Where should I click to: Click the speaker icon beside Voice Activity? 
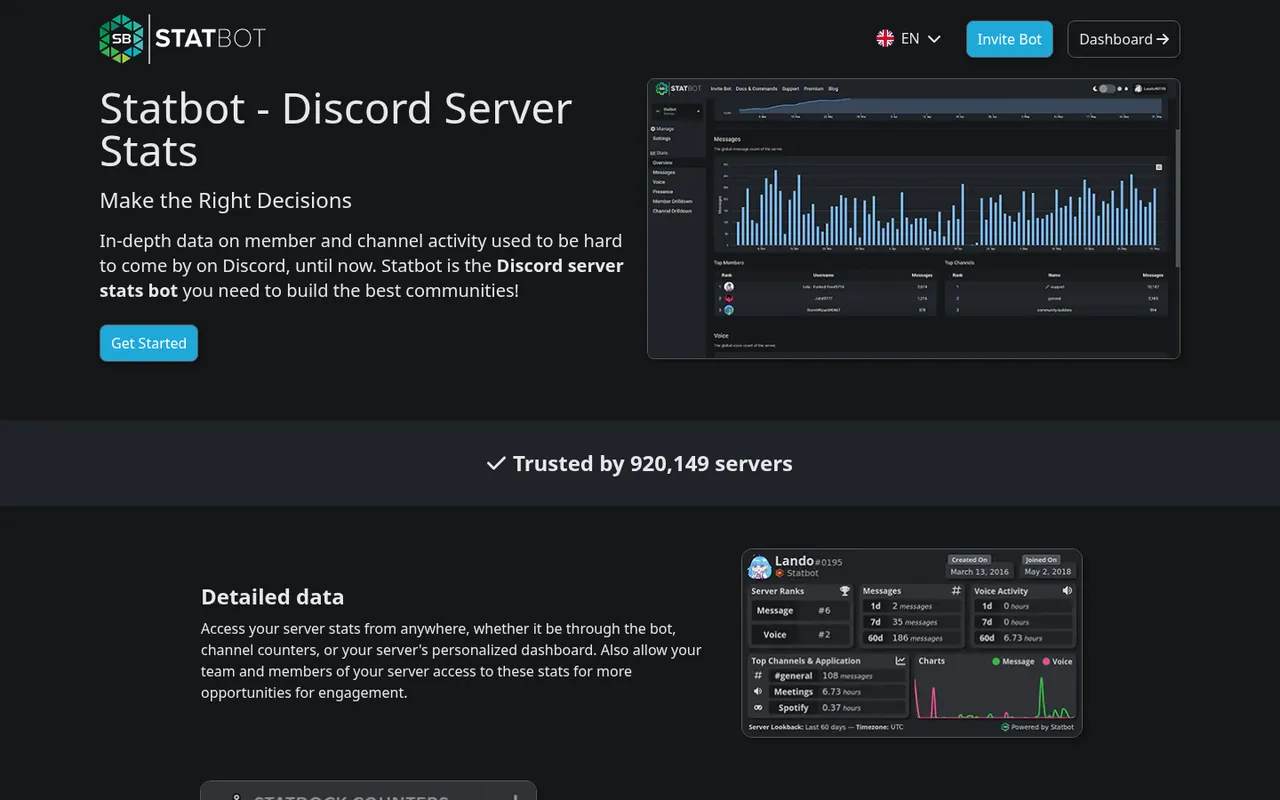pos(1067,591)
